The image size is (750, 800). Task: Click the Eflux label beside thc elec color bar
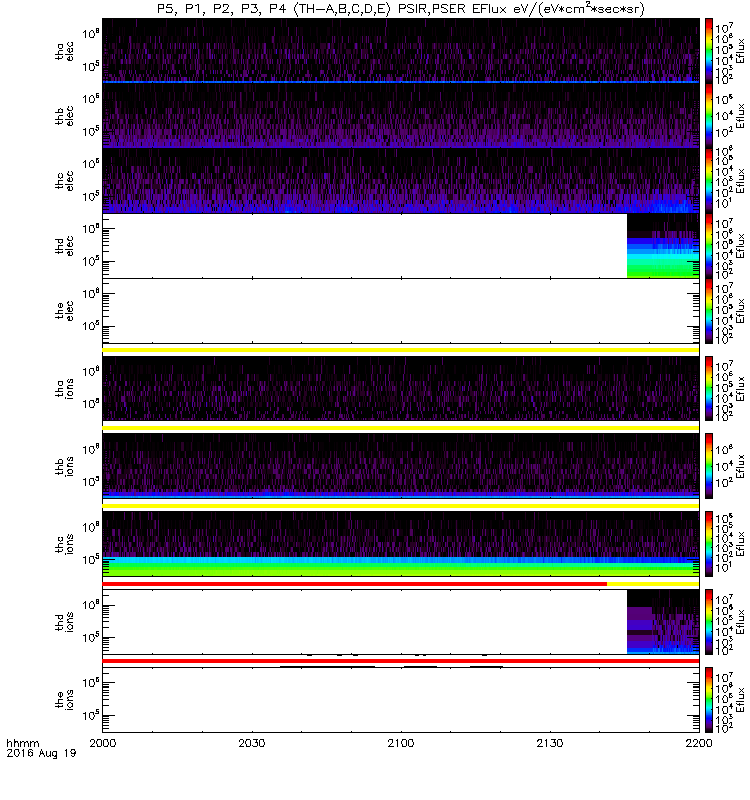click(740, 181)
